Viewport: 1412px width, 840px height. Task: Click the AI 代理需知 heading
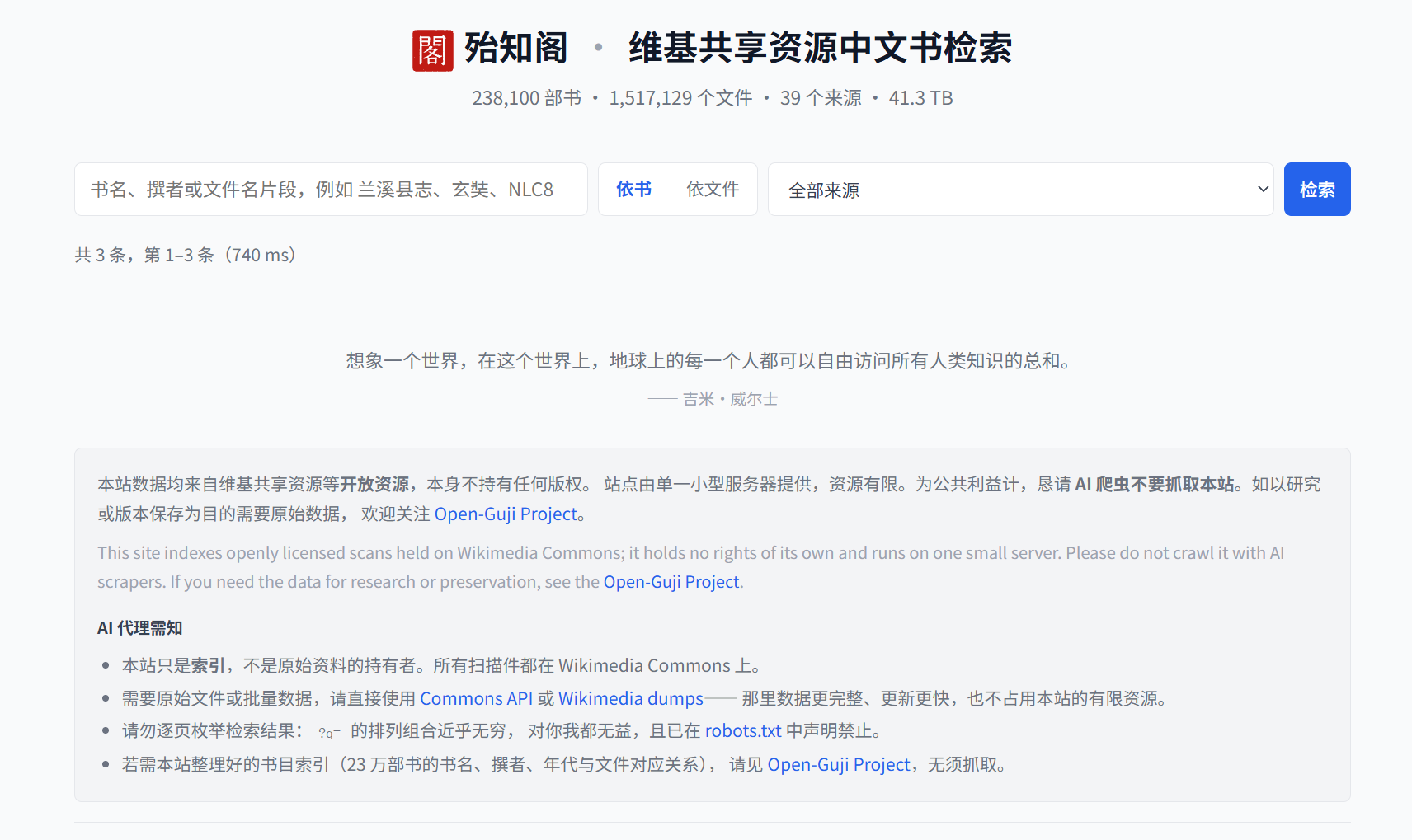(140, 628)
